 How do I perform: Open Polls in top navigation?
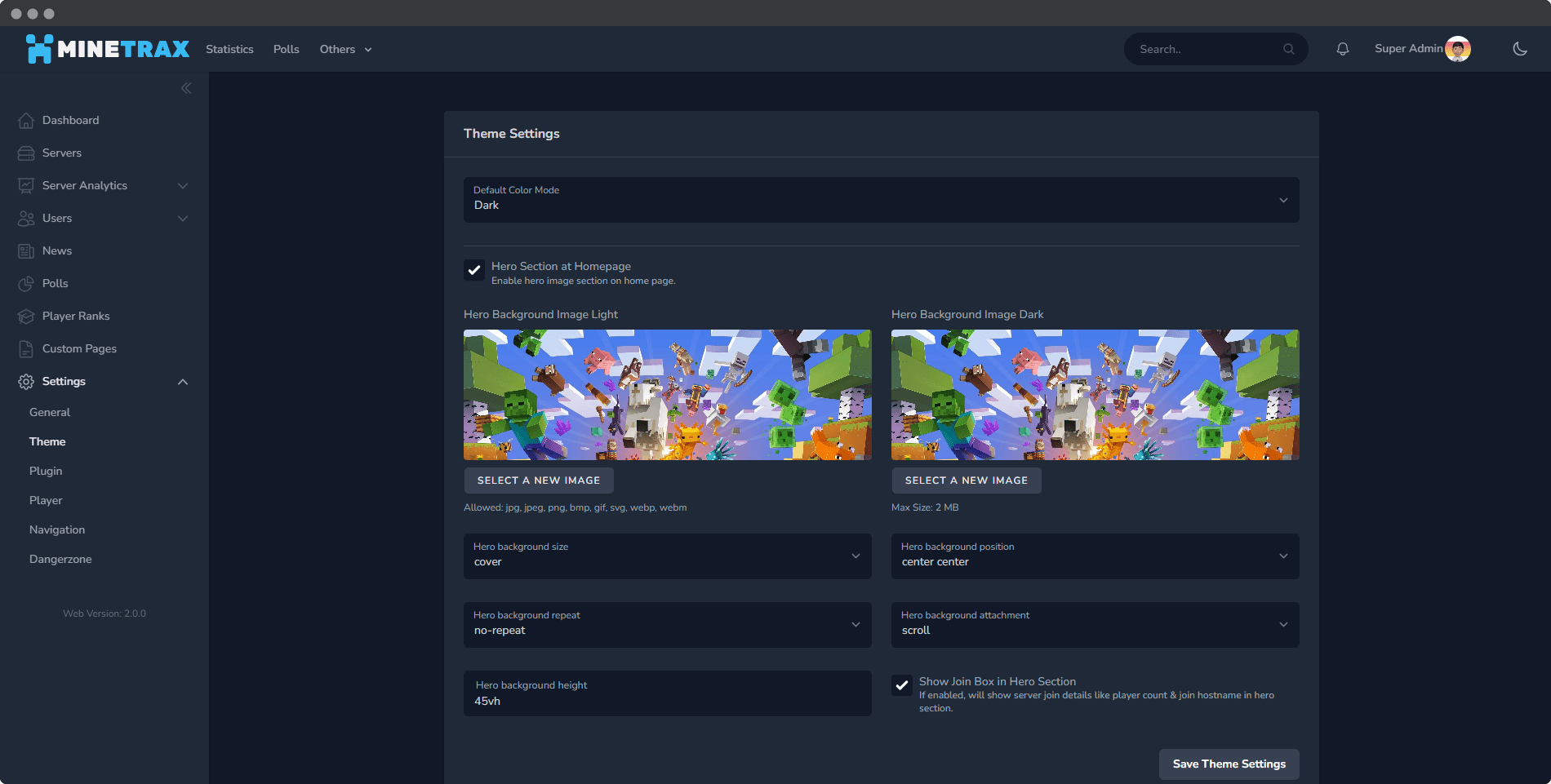coord(287,49)
